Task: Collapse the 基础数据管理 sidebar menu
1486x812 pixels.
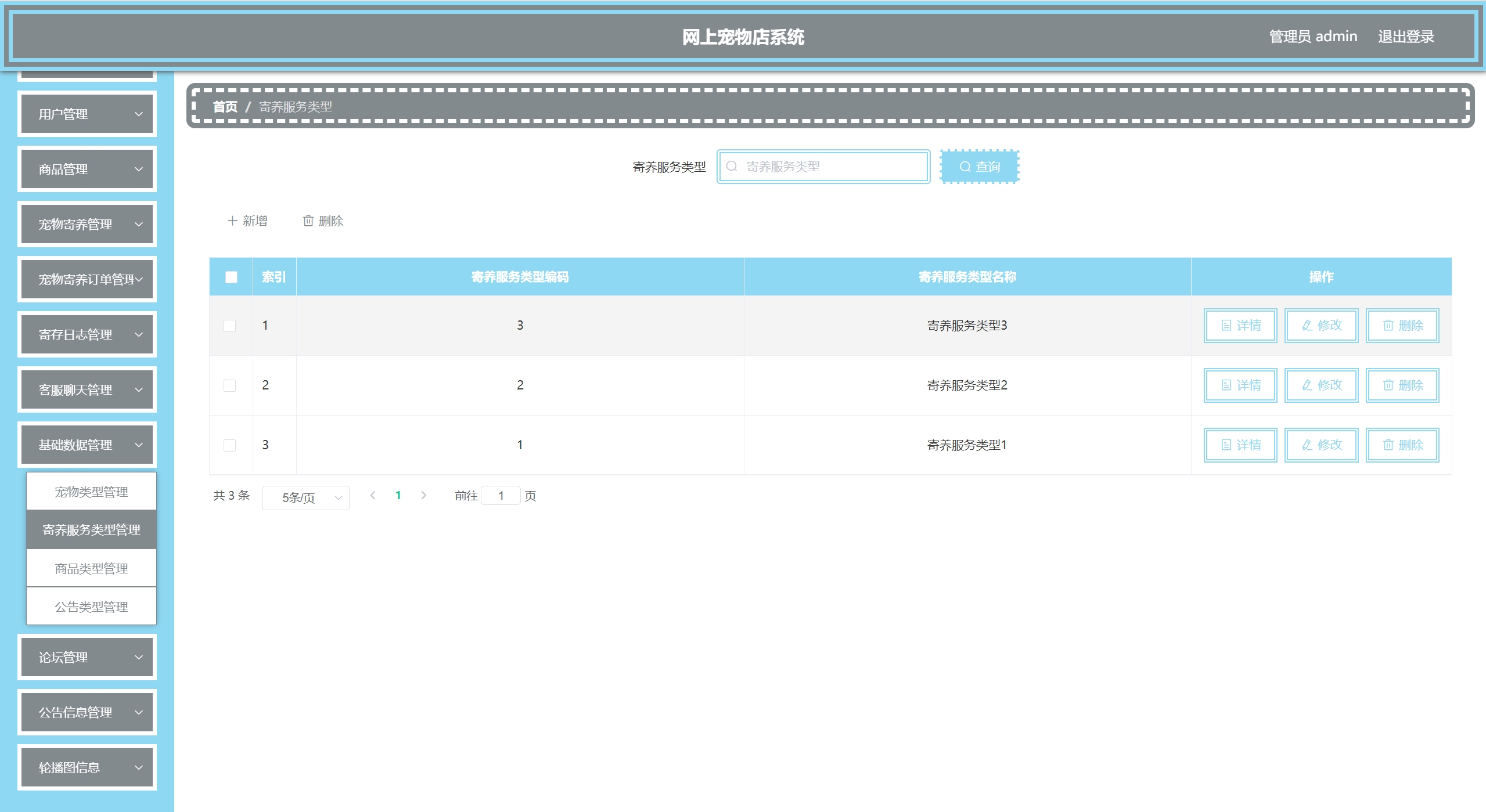Action: tap(87, 445)
